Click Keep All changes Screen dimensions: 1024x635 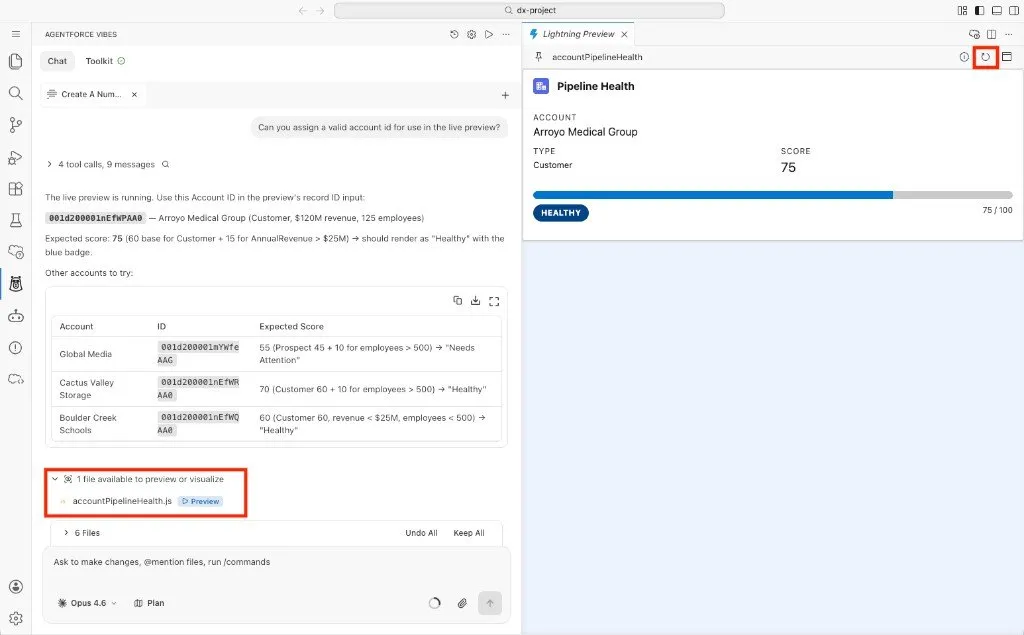[x=469, y=533]
